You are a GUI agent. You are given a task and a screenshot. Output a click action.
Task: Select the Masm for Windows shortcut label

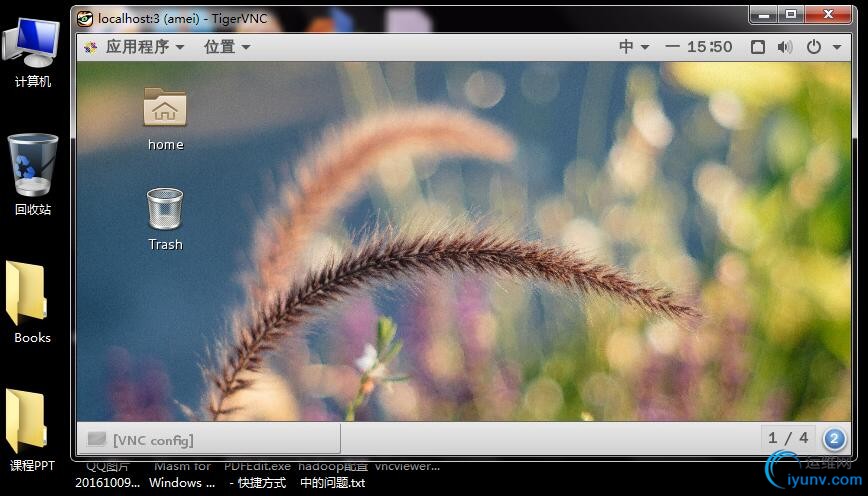[x=182, y=474]
